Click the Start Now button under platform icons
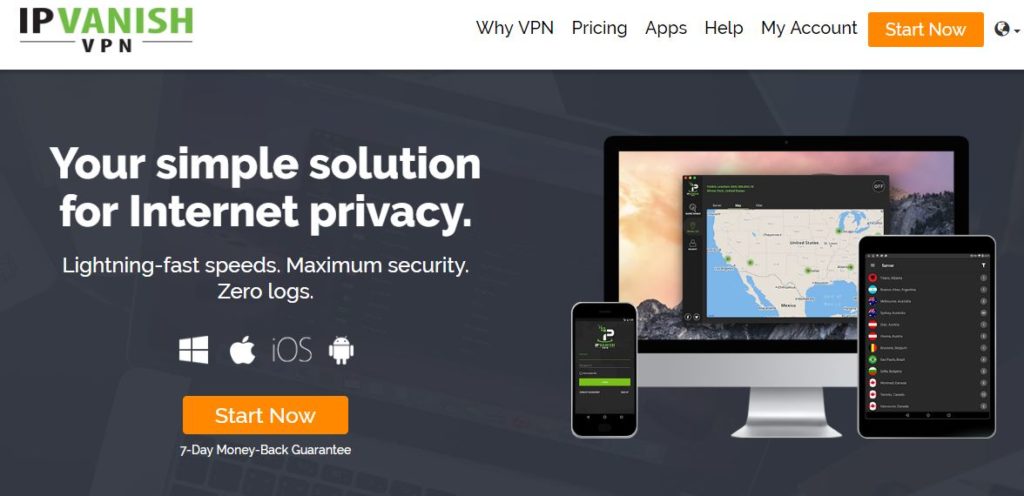1024x496 pixels. pyautogui.click(x=265, y=415)
